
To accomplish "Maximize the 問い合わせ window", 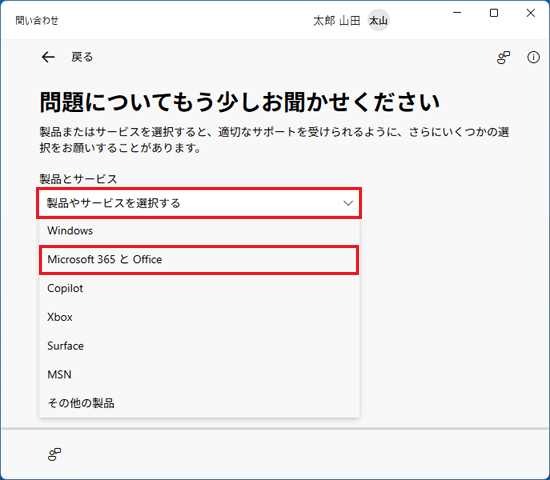I will 494,13.
